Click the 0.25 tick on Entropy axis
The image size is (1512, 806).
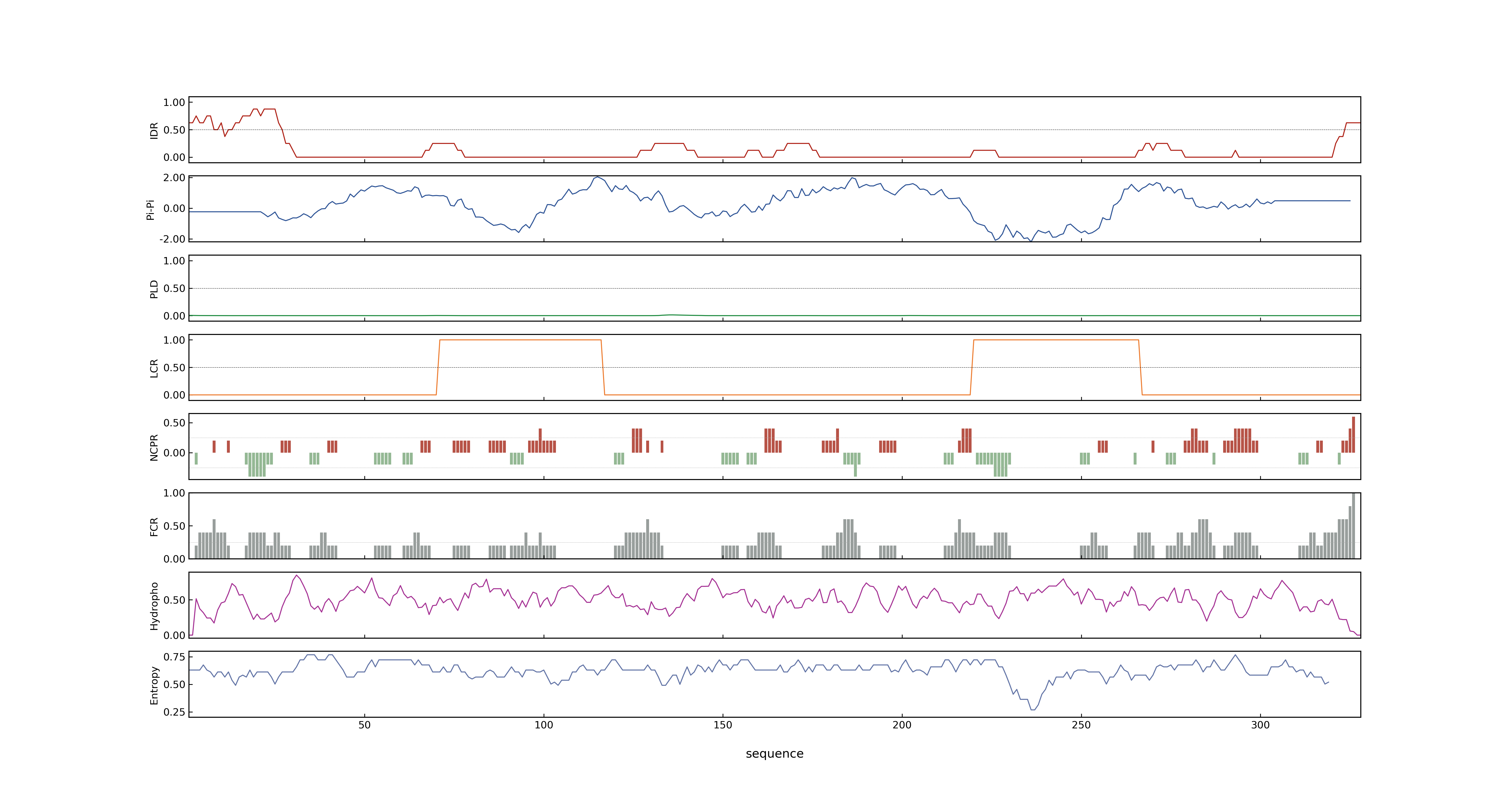click(x=174, y=712)
